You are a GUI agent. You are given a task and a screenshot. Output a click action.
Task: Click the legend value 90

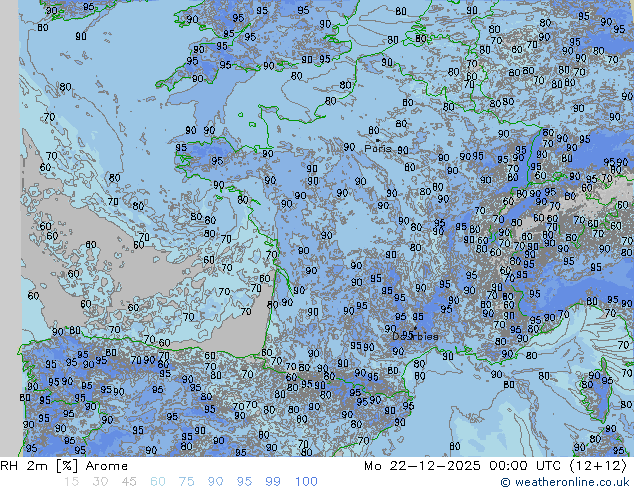point(215,482)
